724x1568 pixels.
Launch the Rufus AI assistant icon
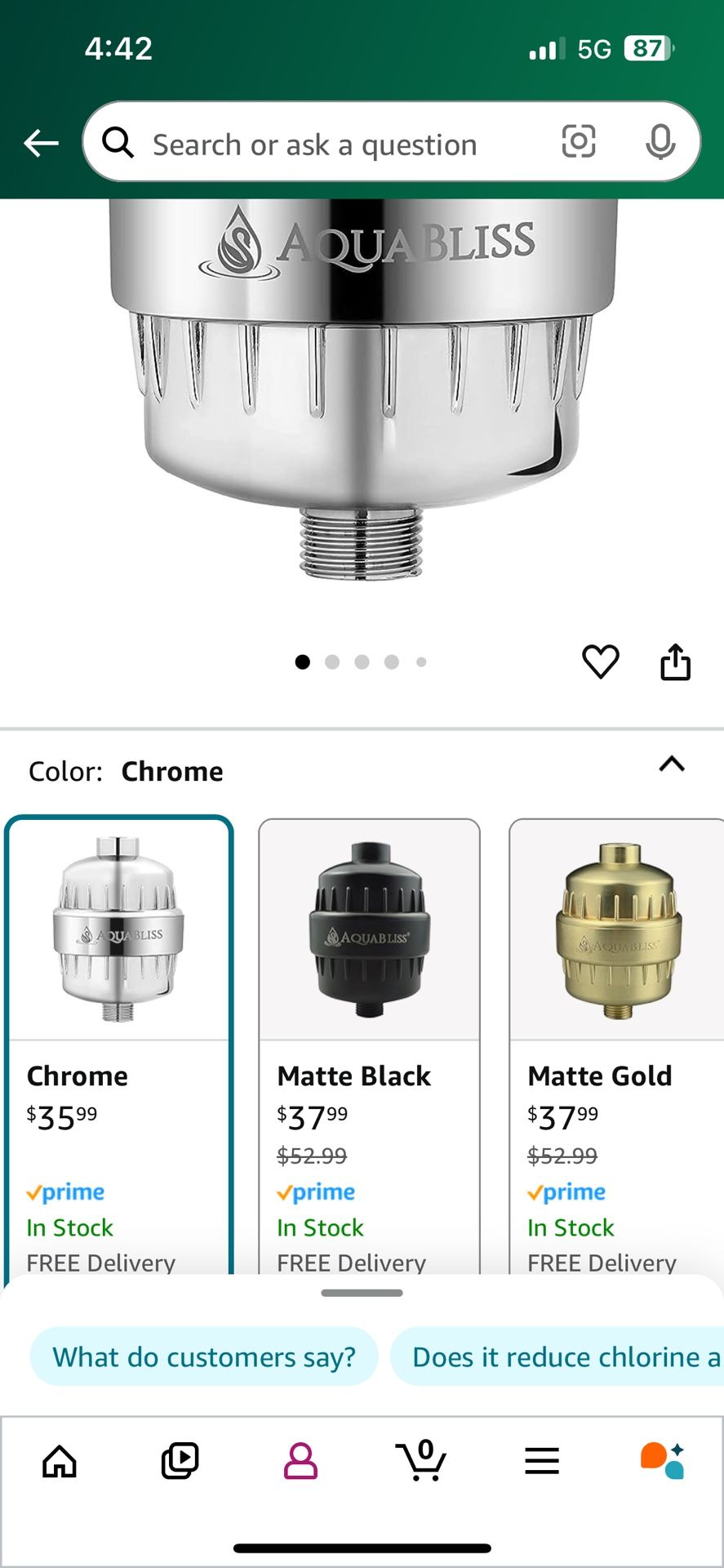(662, 1461)
